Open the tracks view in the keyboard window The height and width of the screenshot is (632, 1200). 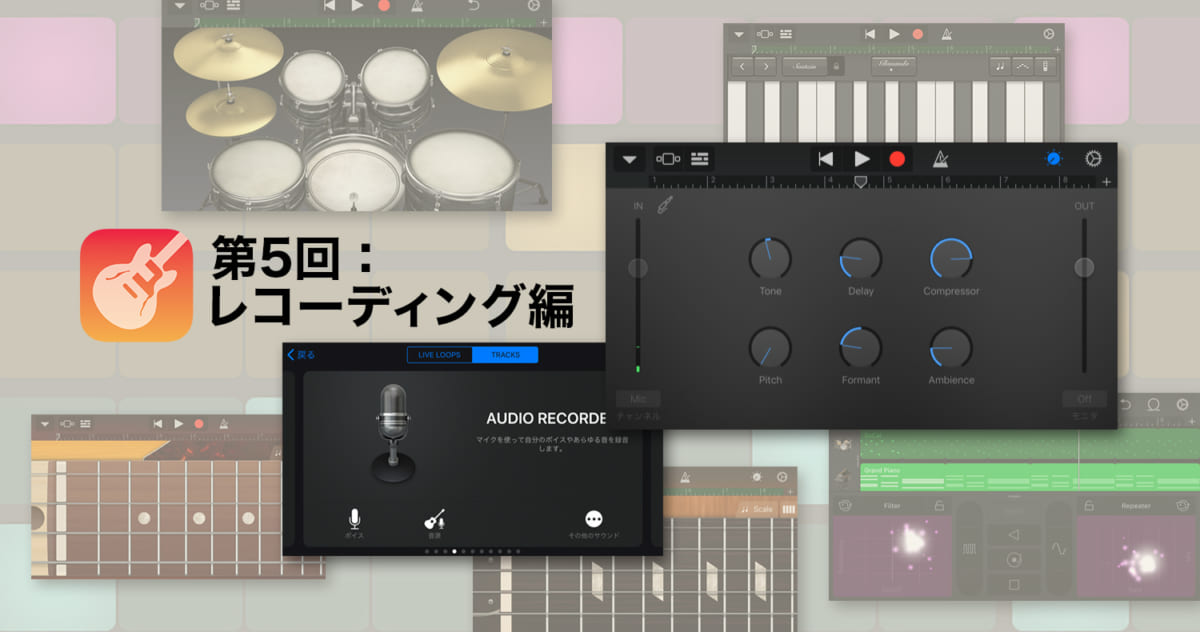click(765, 34)
